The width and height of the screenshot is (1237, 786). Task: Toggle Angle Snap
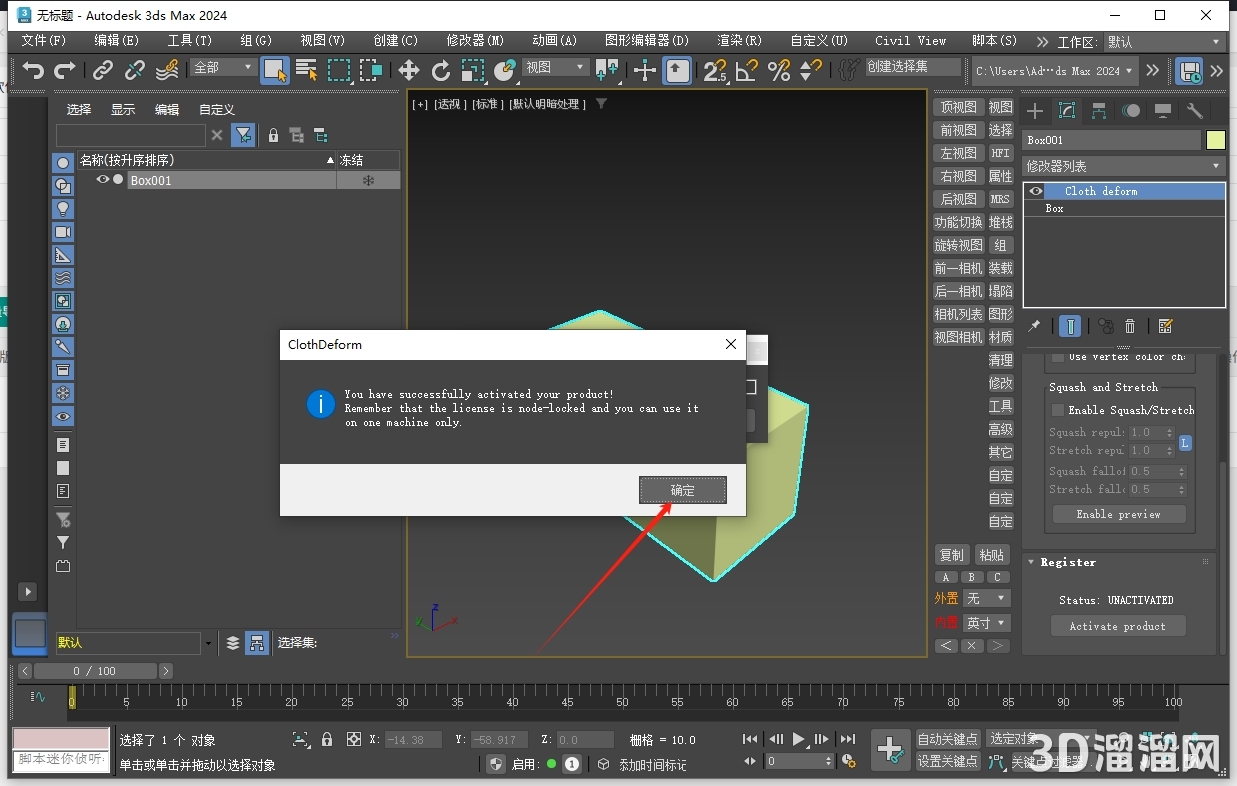tap(747, 70)
